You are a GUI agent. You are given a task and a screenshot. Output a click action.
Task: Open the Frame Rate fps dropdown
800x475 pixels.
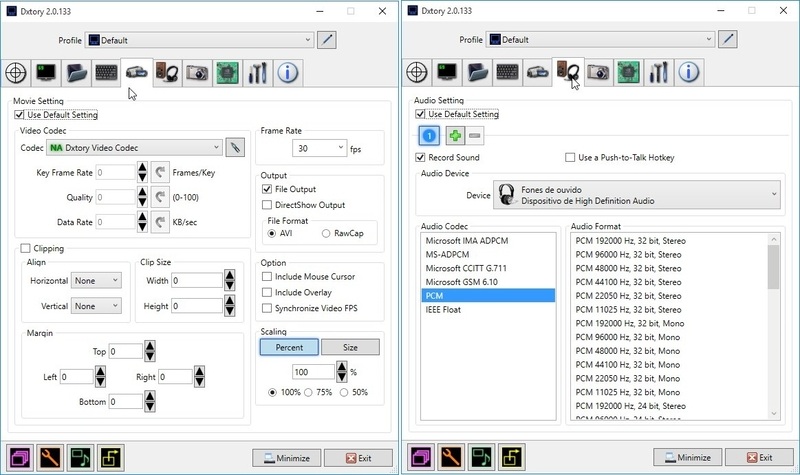coord(319,148)
